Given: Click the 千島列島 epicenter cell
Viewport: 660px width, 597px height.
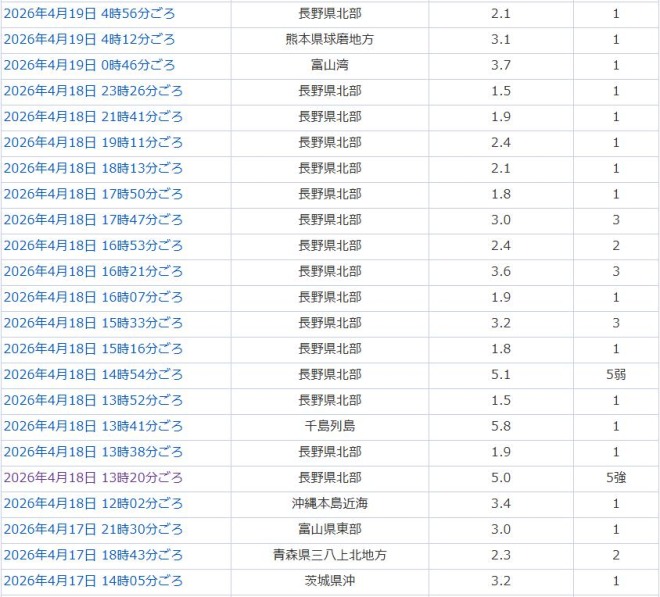Looking at the screenshot, I should pos(330,426).
